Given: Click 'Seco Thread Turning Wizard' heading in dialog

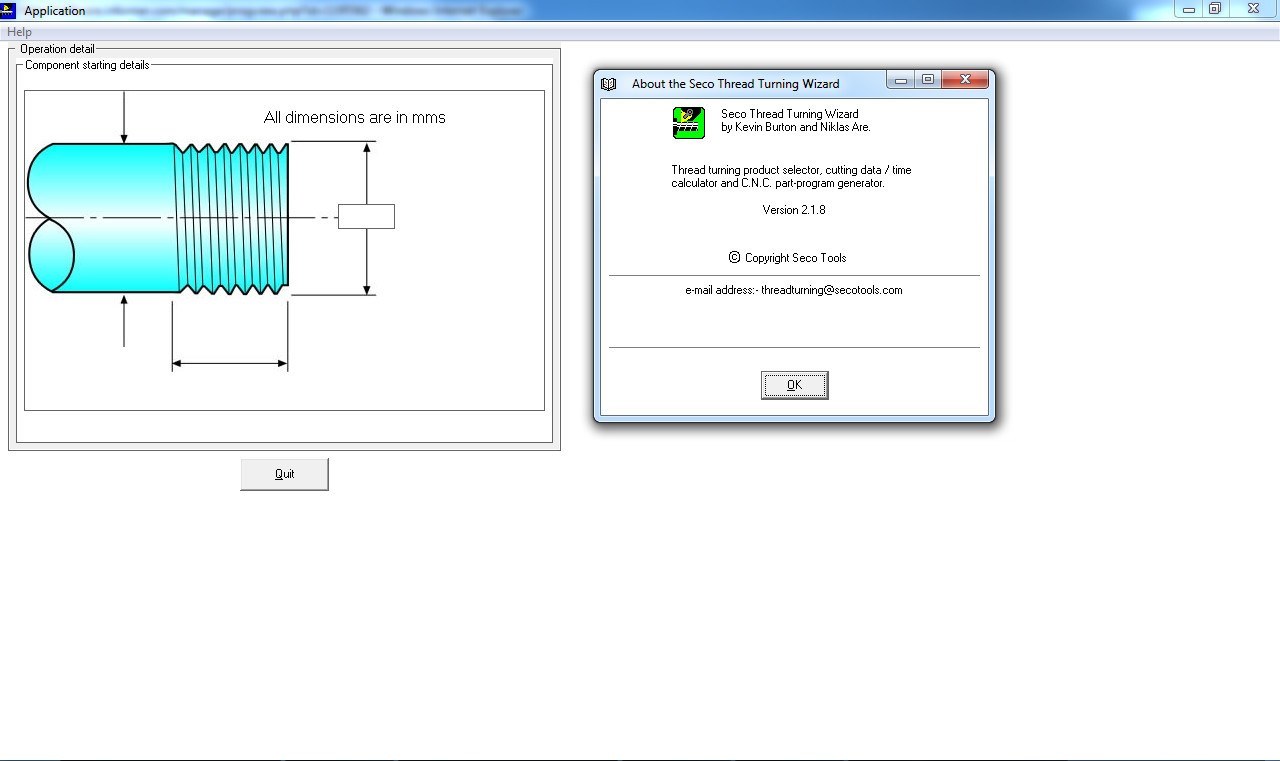Looking at the screenshot, I should [790, 114].
